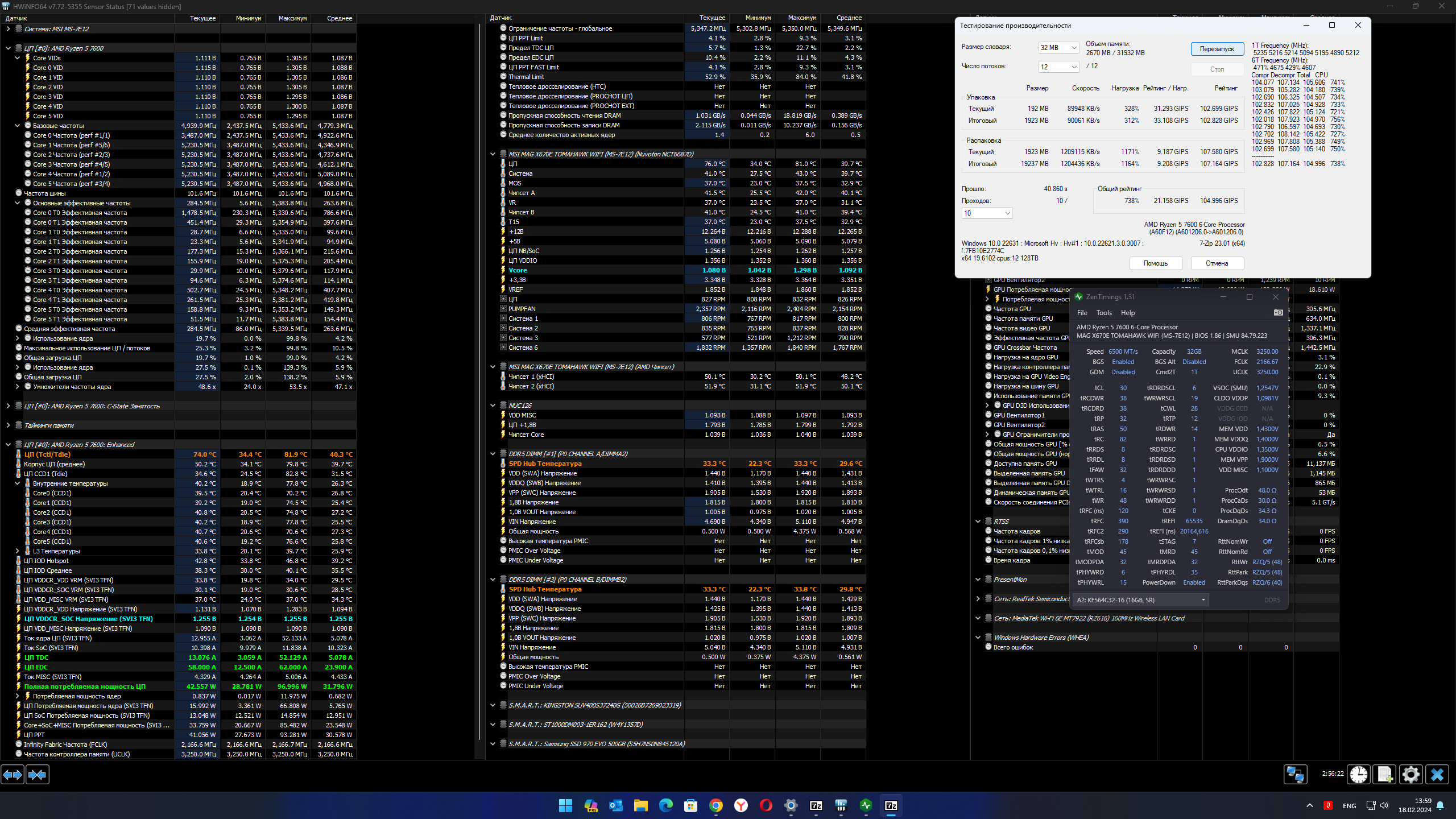Screen dimensions: 1456x819
Task: Collapse the Core VIDs tree node
Action: 18,58
